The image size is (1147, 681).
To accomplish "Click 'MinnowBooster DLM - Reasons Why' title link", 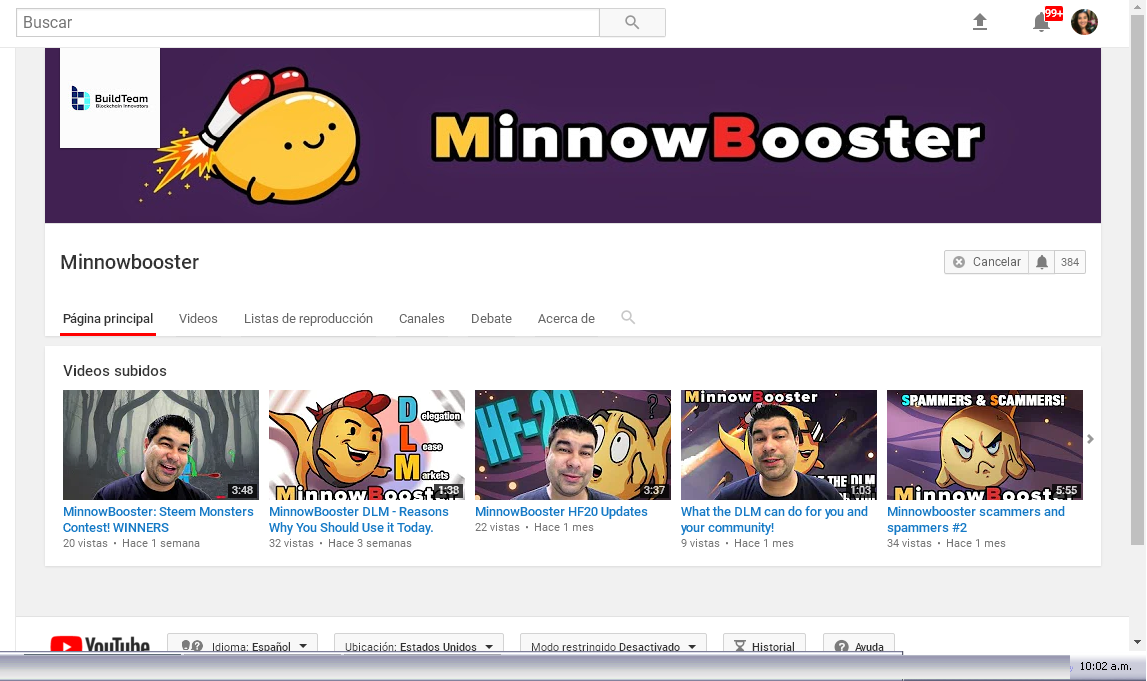I will click(x=358, y=519).
